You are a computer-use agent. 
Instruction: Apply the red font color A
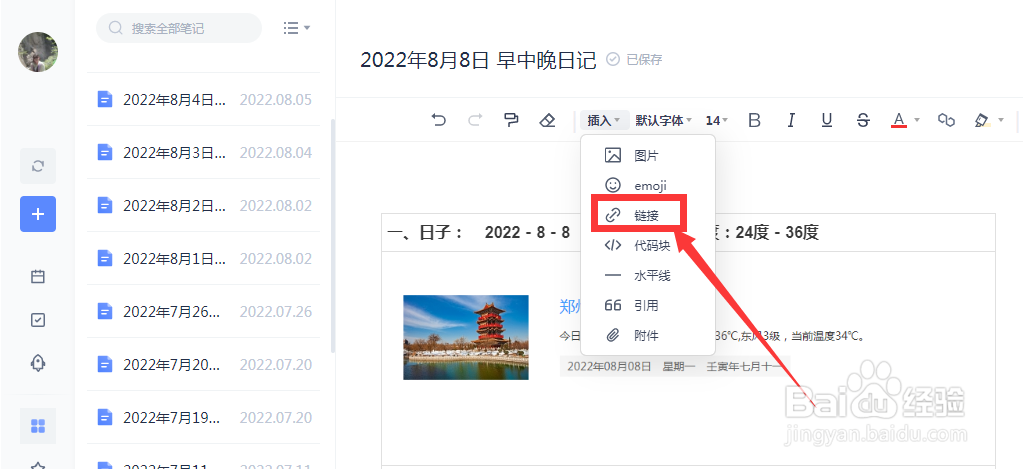[899, 120]
